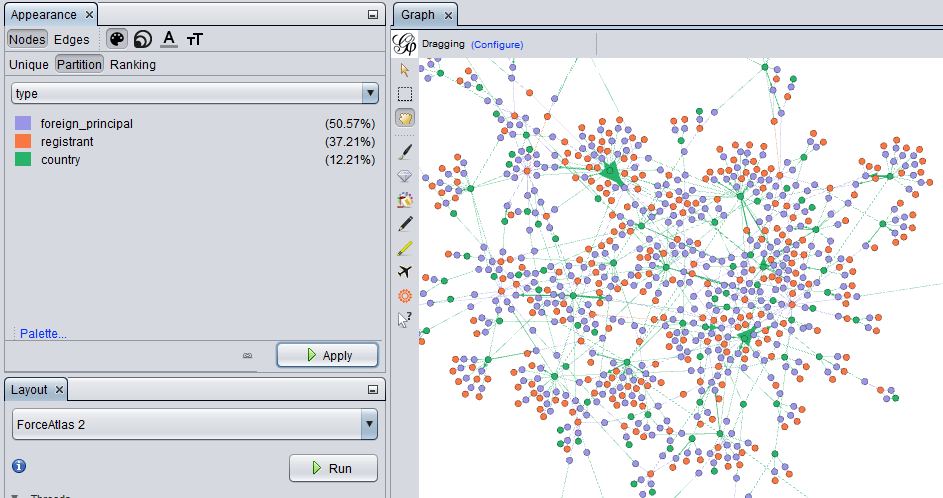Pick the paintbrush painter tool

(x=405, y=152)
